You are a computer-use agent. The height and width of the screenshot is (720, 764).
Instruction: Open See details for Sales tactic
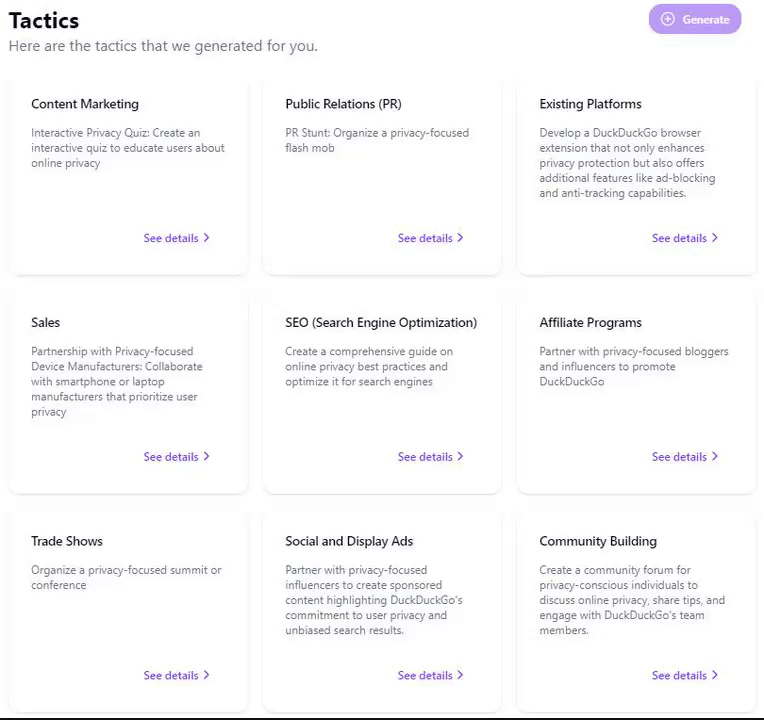(171, 457)
